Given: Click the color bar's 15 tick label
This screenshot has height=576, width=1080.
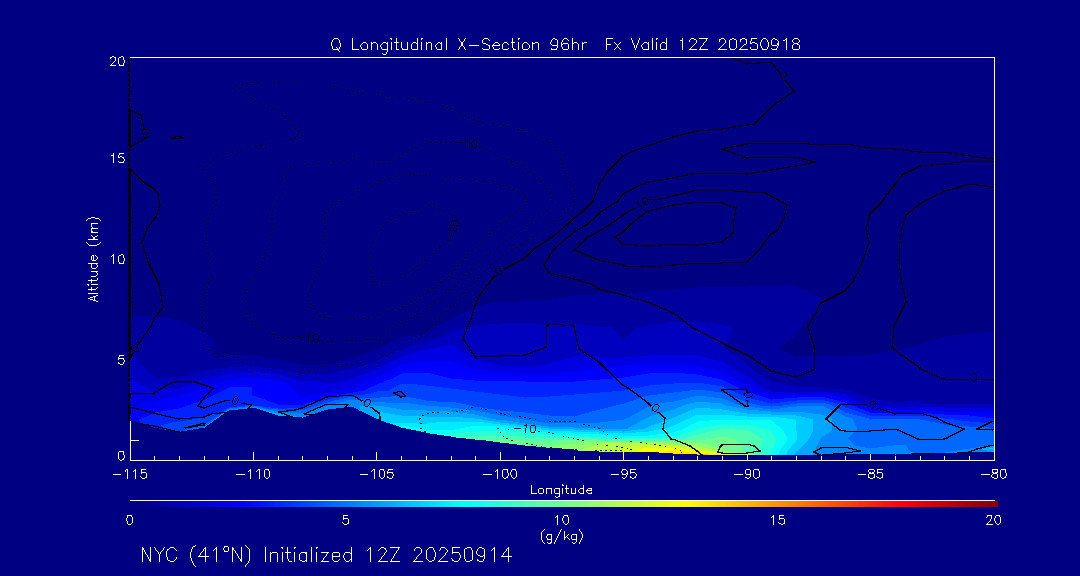Looking at the screenshot, I should click(777, 520).
